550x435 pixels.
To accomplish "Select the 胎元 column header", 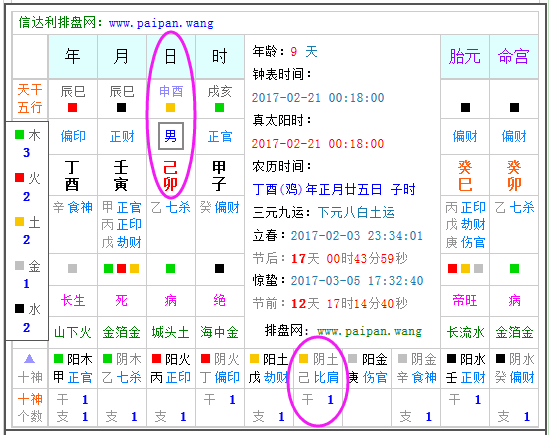I will click(465, 56).
